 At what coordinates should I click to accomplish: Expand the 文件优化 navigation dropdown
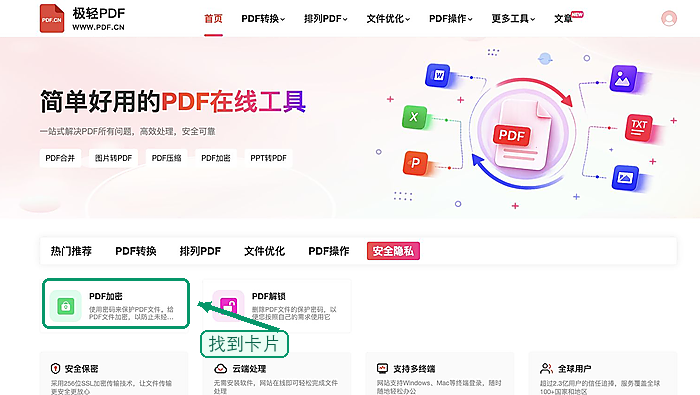point(388,18)
